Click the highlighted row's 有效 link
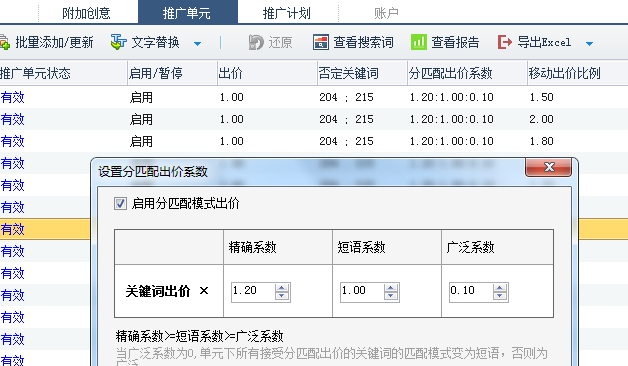The width and height of the screenshot is (628, 366). tap(13, 229)
